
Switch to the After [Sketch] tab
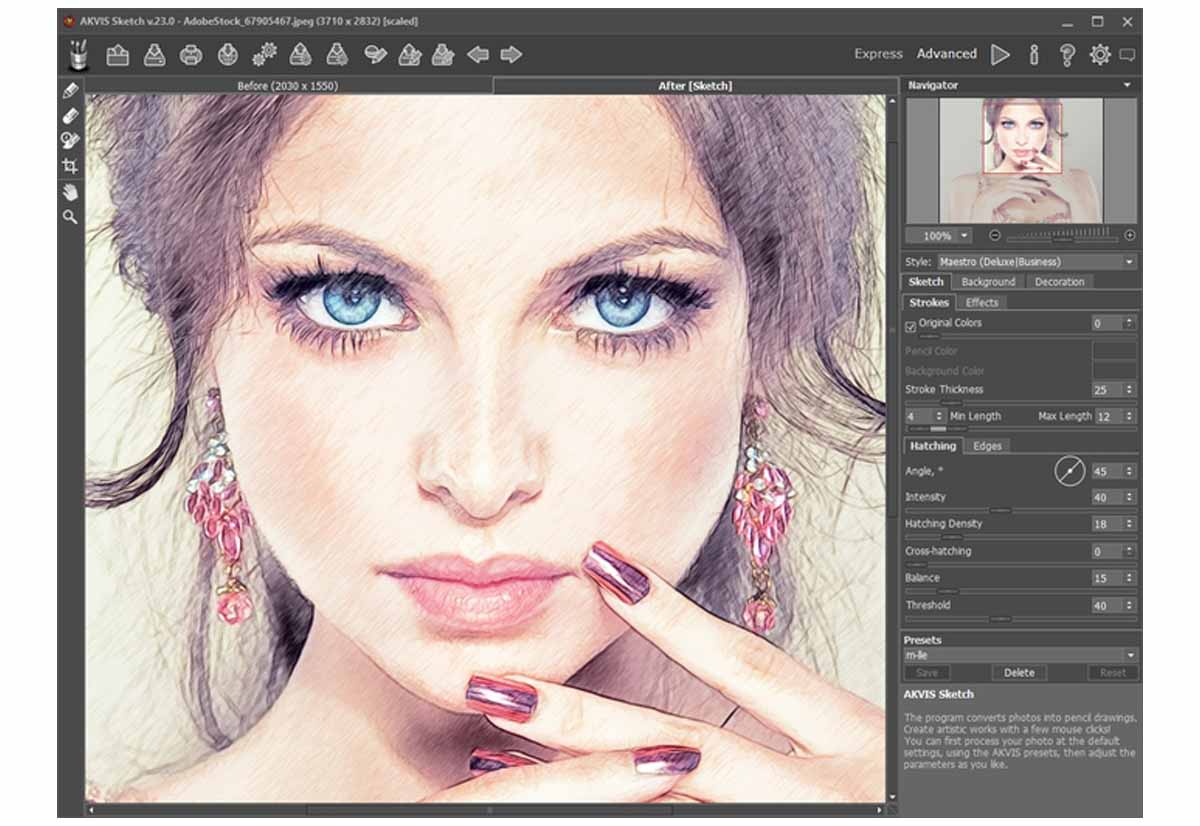point(694,86)
